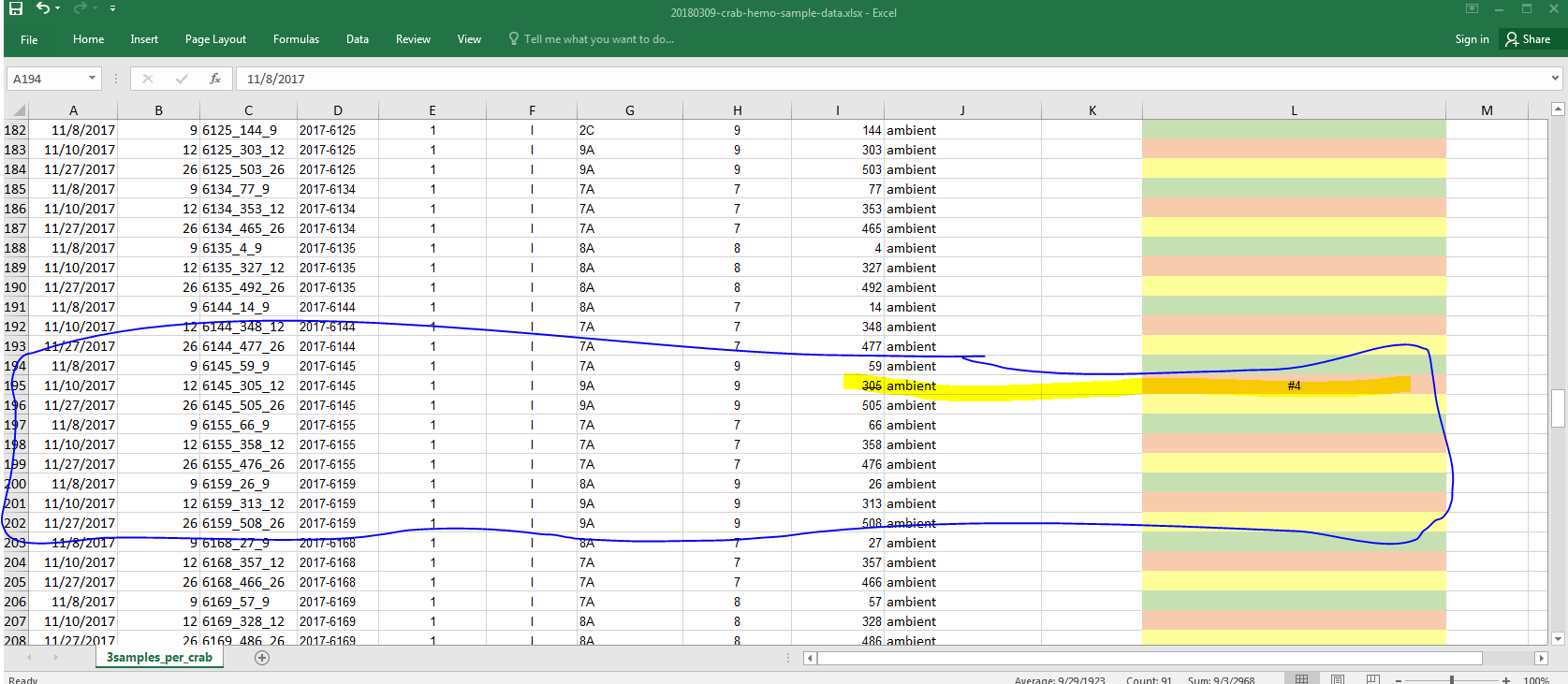Expand the formula bar with the chevron
Screen dimensions: 1568x684
[x=1555, y=79]
